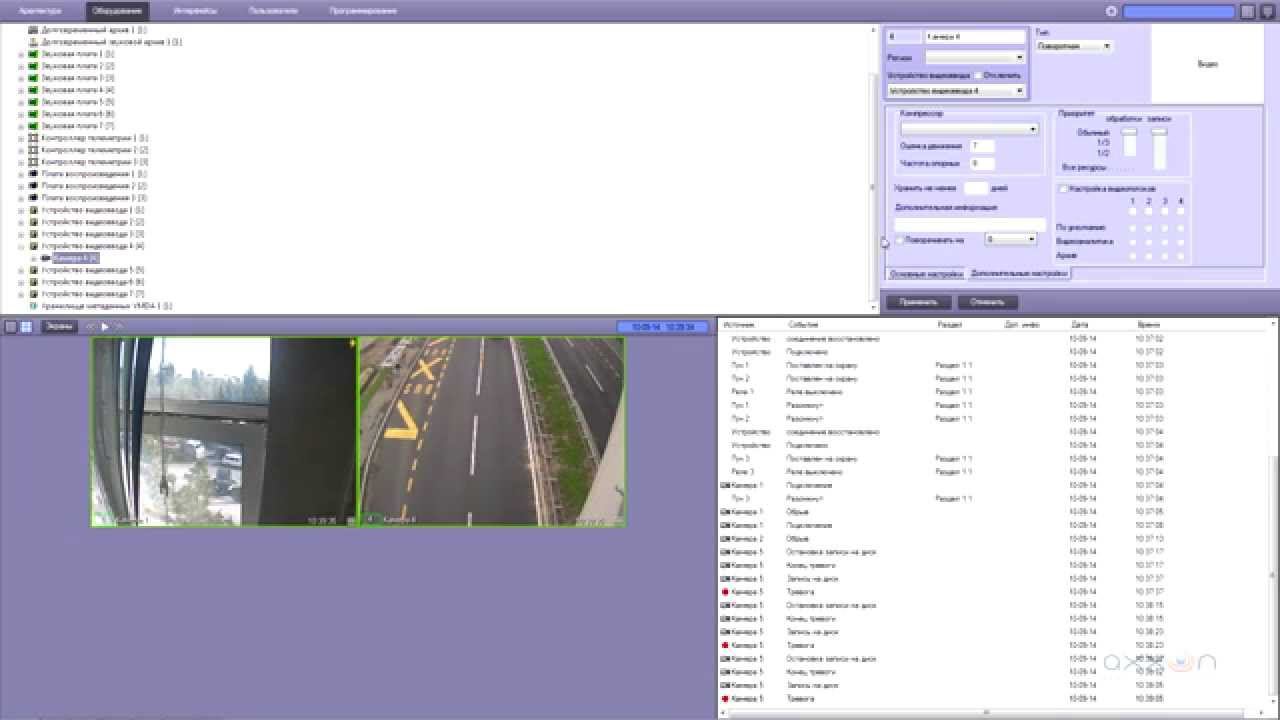The image size is (1280, 720).
Task: Check stream 2 box in Видеоаналитика row
Action: [x=1148, y=241]
